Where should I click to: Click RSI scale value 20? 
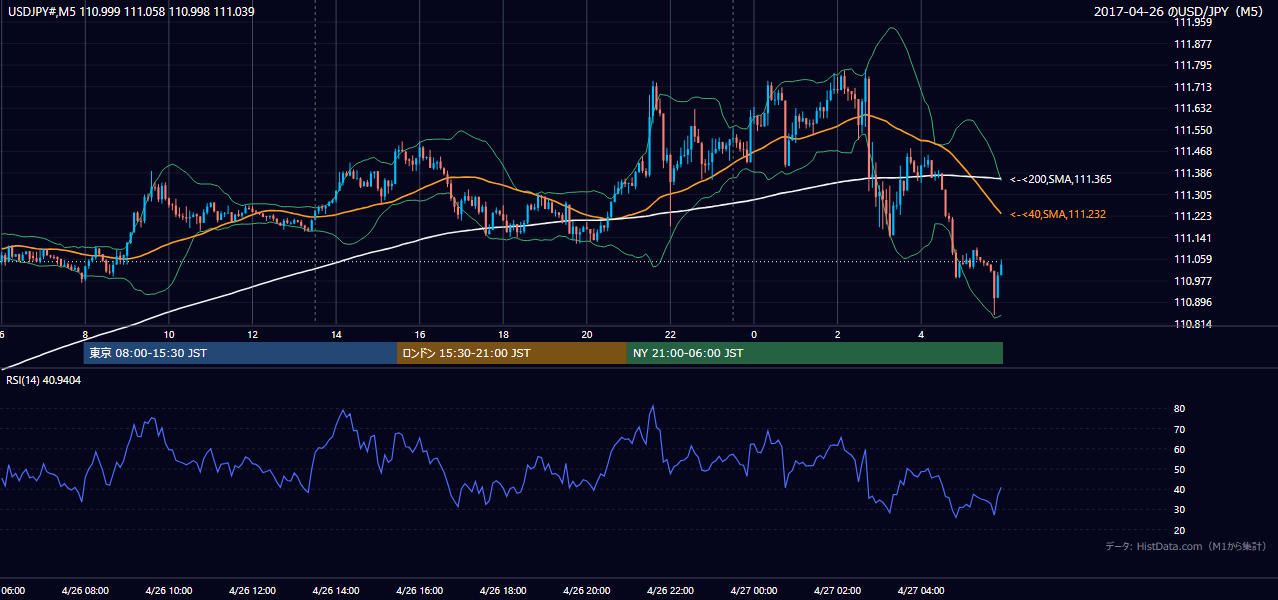1179,531
